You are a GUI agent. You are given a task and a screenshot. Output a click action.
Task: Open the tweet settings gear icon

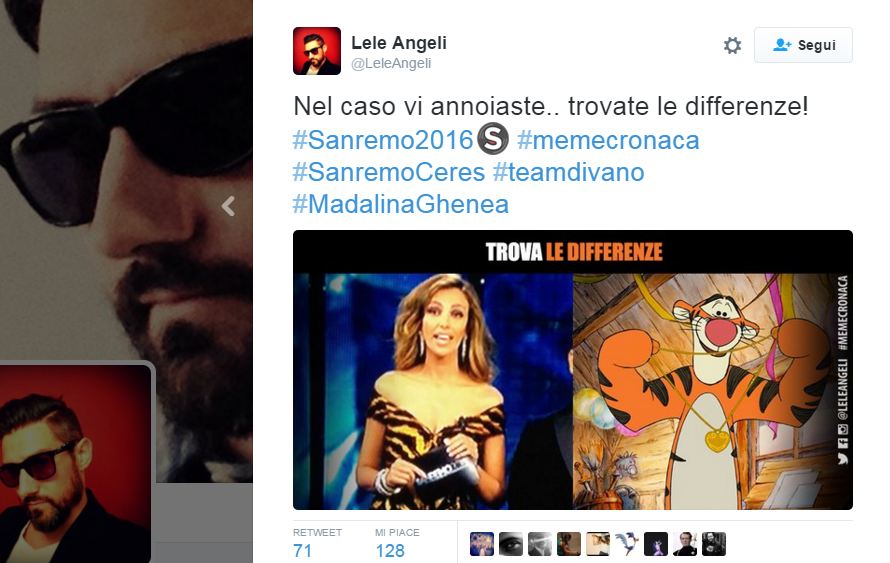(x=732, y=45)
